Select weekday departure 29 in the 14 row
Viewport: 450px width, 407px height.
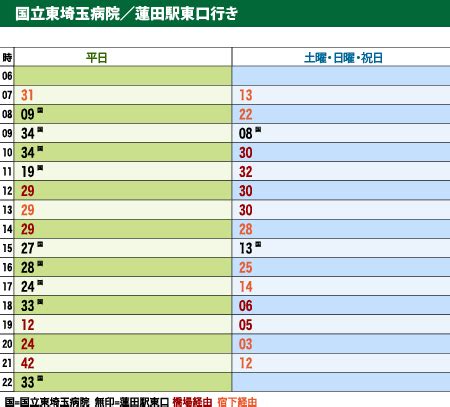tap(28, 229)
